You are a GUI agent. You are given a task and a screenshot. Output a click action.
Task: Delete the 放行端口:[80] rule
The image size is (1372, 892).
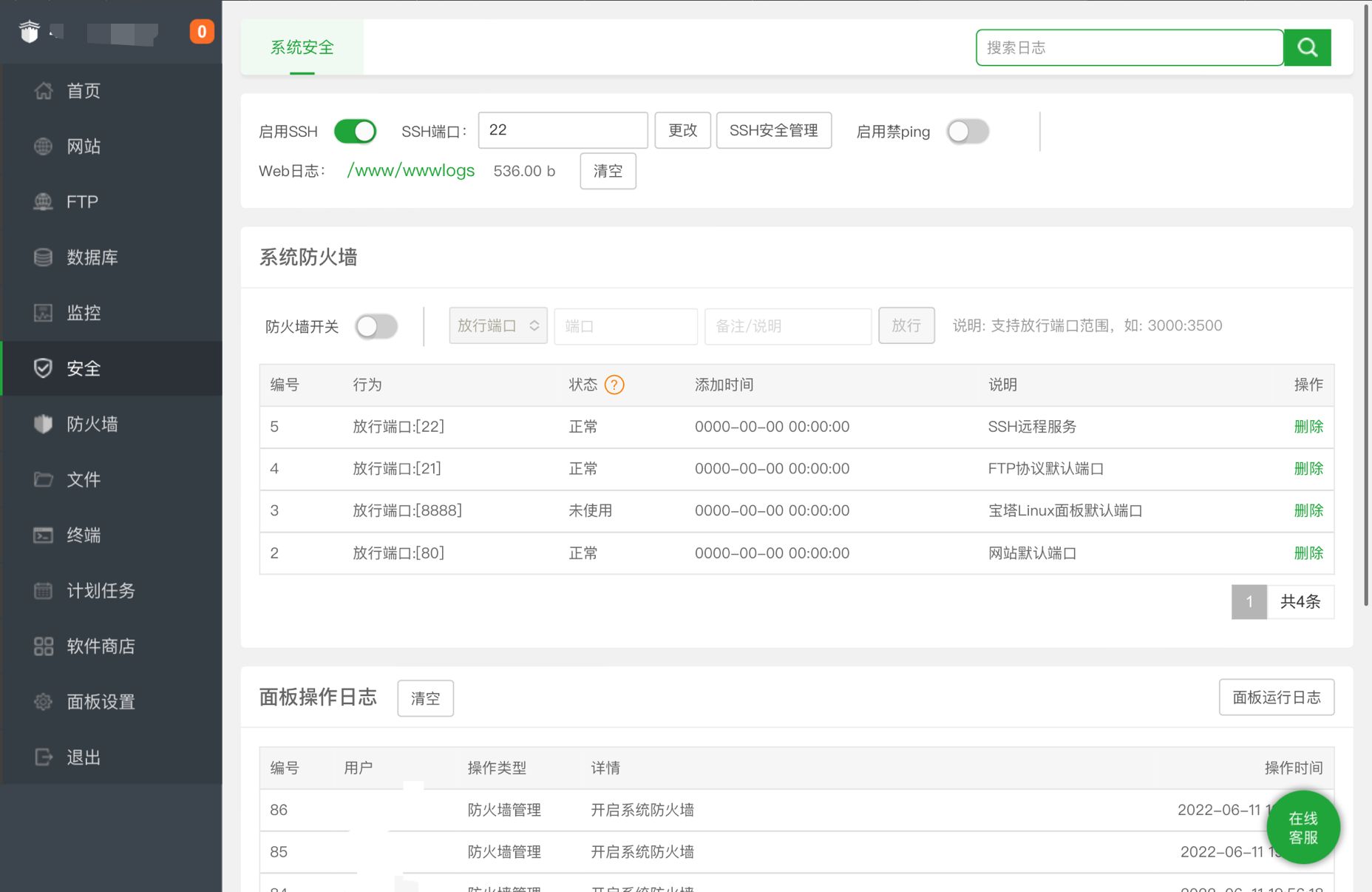(x=1308, y=553)
